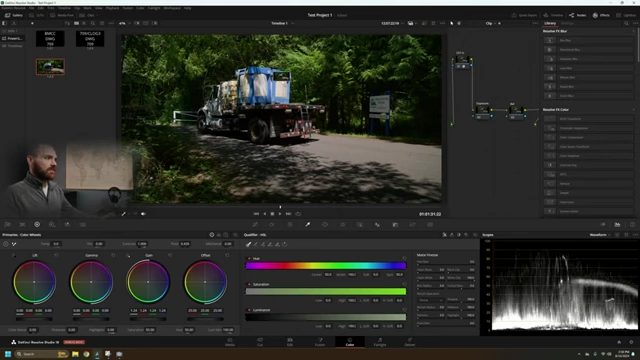Viewport: 640px width, 360px height.
Task: Click the Nodes button in top bar
Action: 578,15
